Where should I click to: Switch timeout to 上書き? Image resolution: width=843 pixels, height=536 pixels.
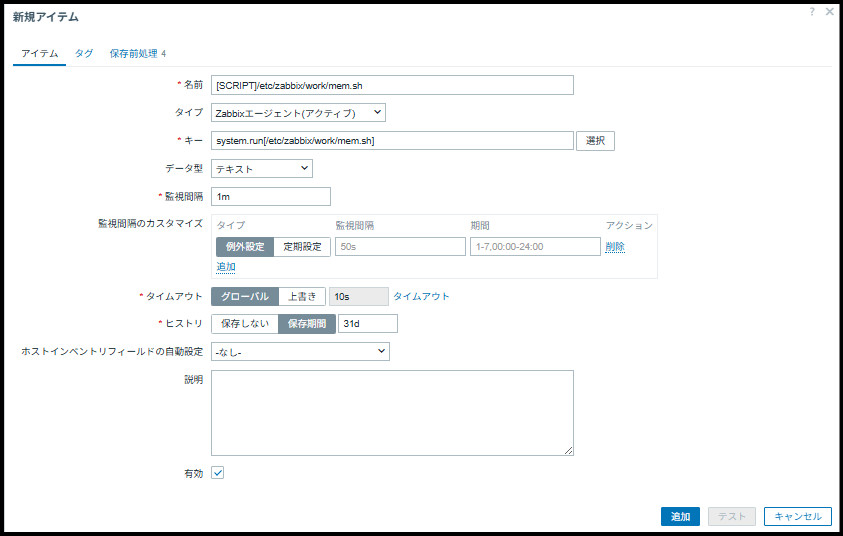(x=302, y=296)
